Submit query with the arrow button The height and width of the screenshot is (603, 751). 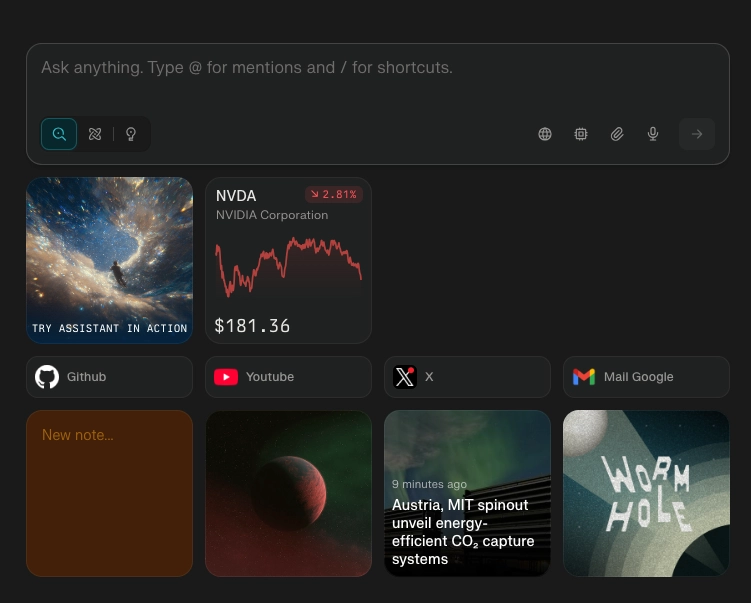(x=697, y=134)
